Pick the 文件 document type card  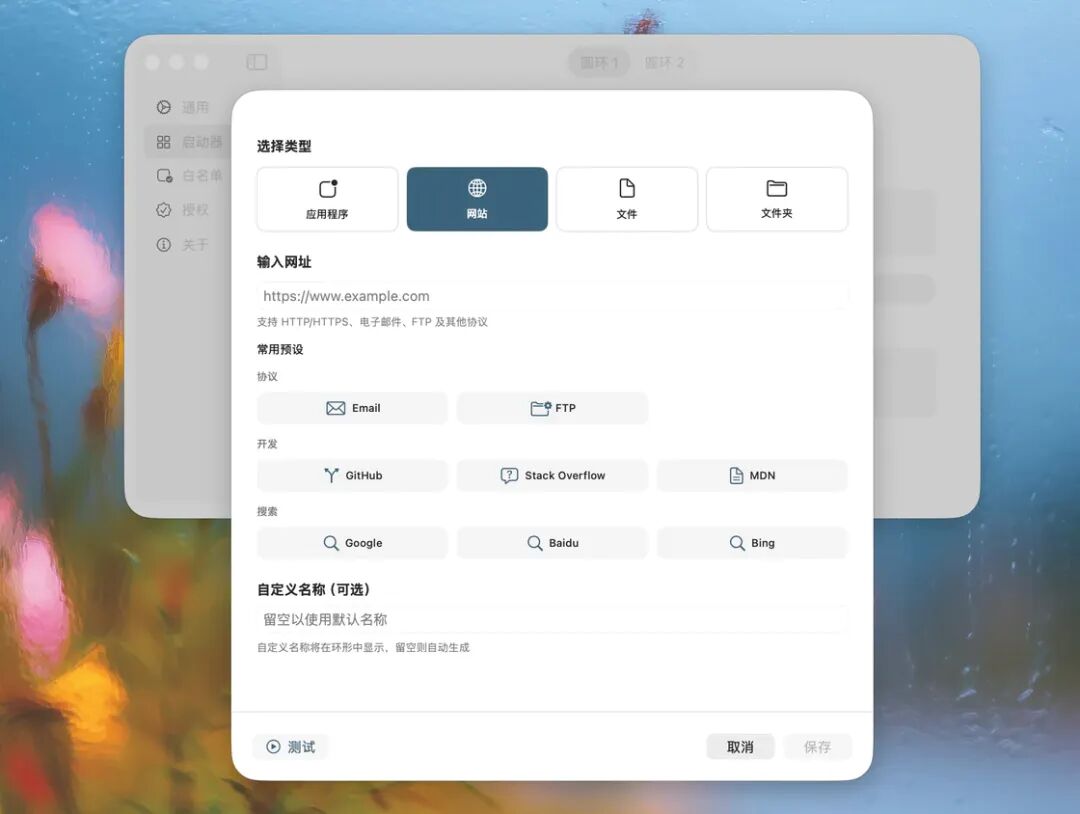[x=627, y=199]
